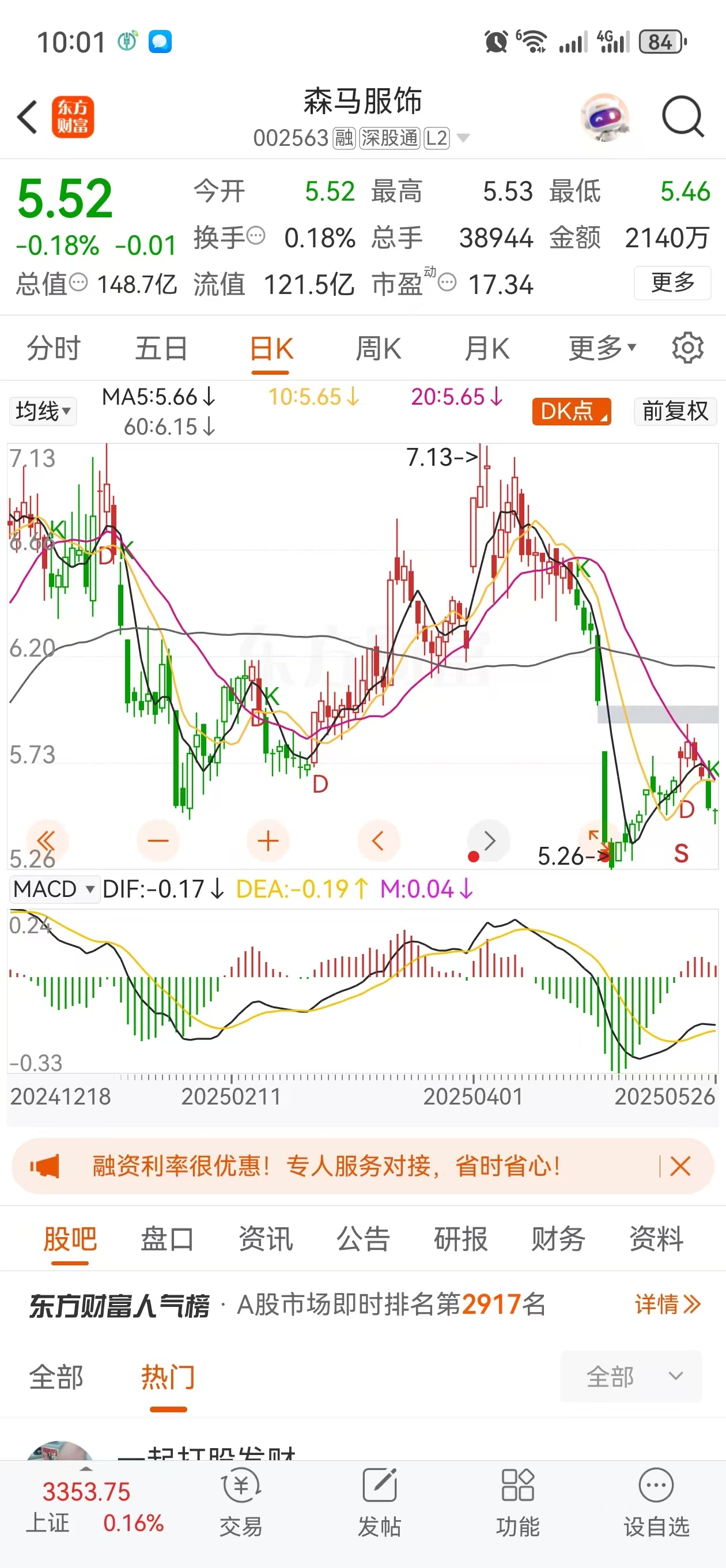
Task: Select the 日K chart tab
Action: (x=271, y=349)
